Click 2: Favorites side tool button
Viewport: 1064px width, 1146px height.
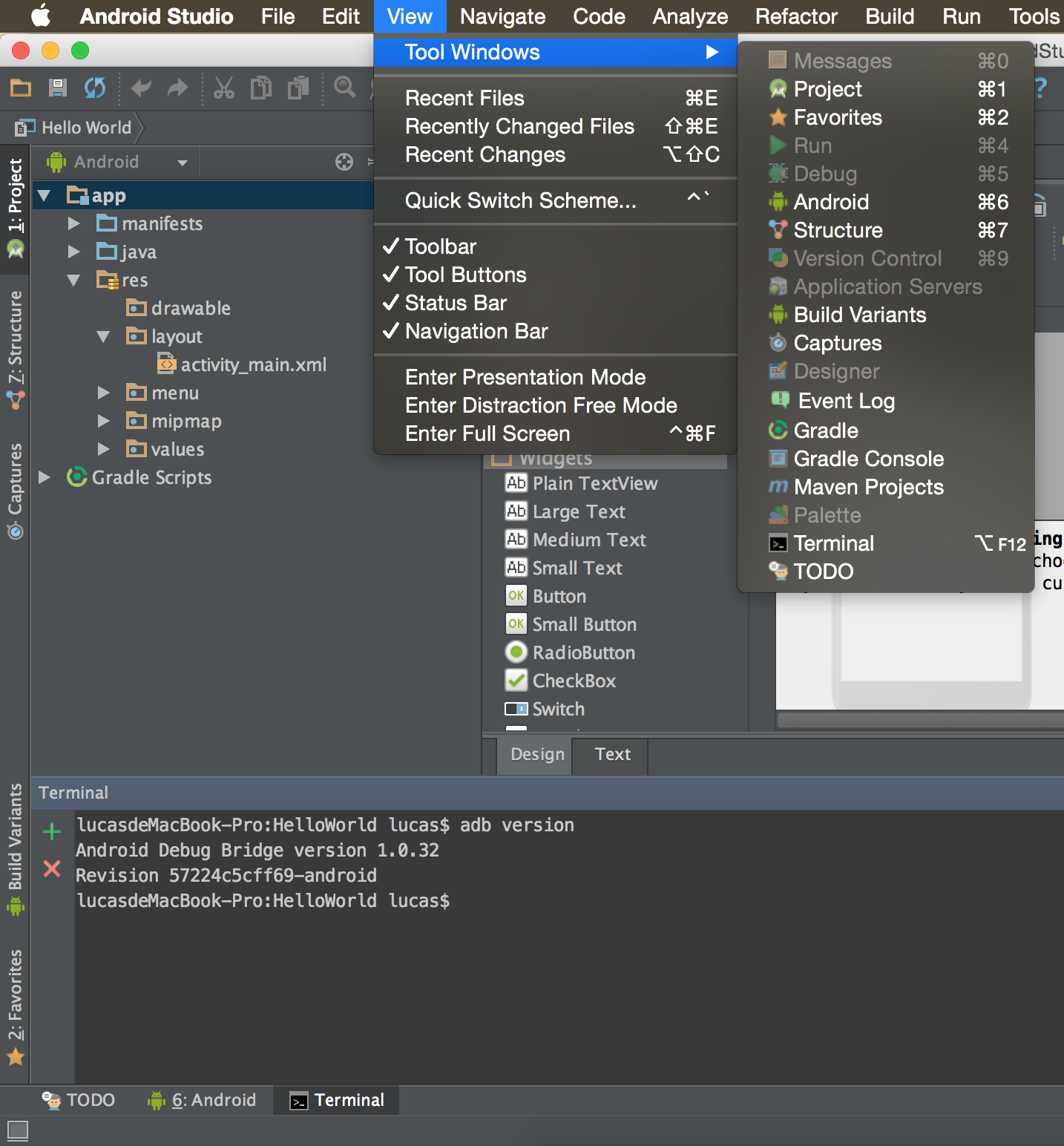tap(16, 1008)
